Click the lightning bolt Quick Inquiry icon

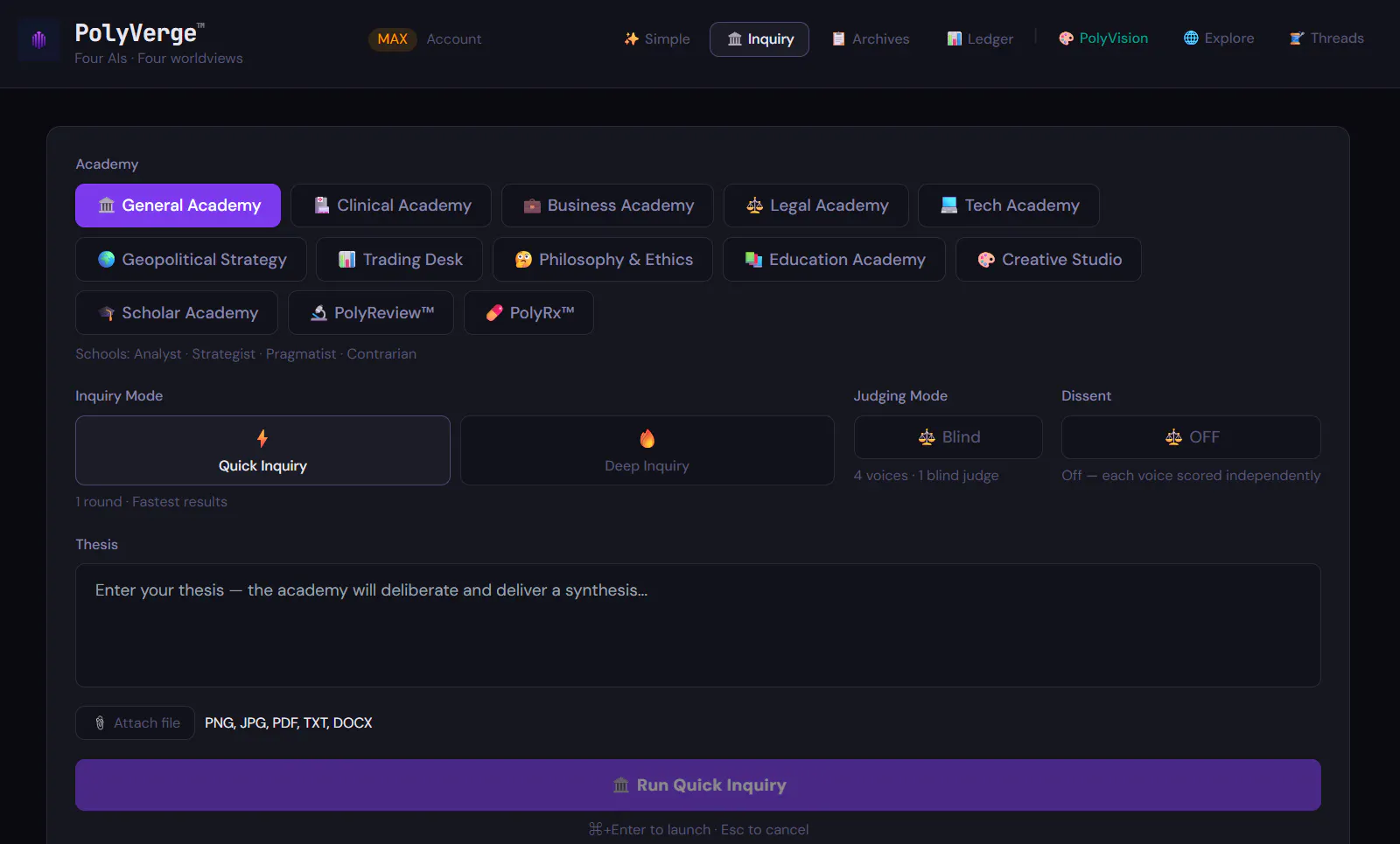[262, 438]
